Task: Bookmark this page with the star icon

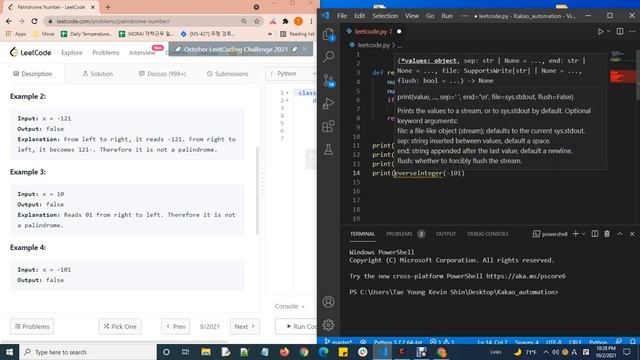Action: (x=257, y=21)
